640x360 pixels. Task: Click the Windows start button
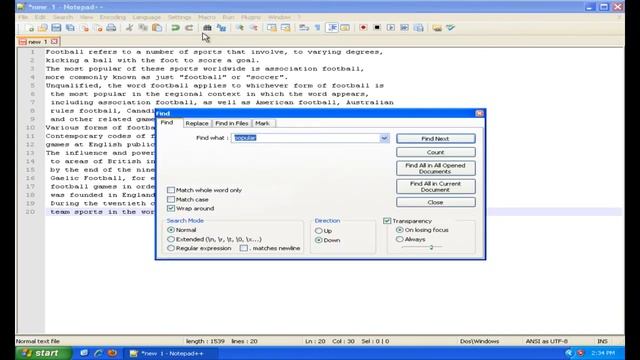43,353
